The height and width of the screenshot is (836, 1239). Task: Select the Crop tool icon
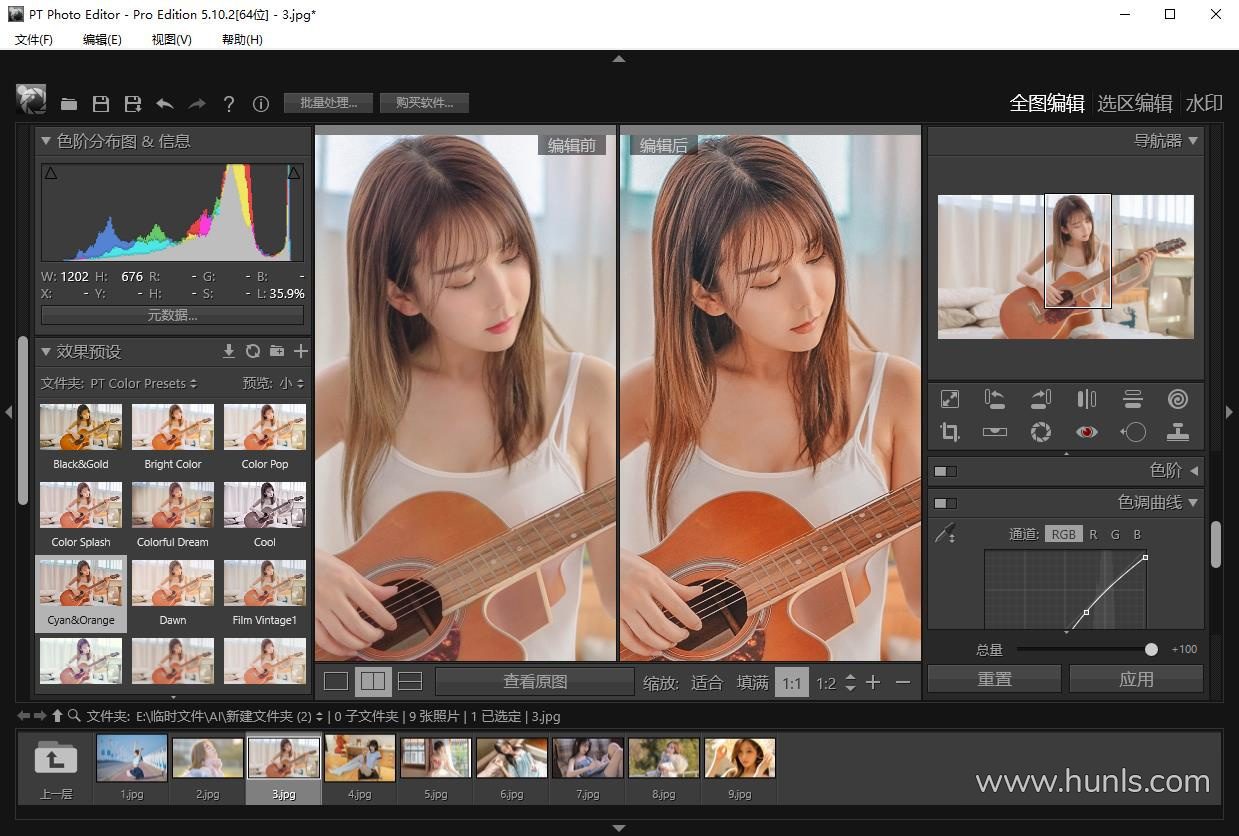[949, 432]
